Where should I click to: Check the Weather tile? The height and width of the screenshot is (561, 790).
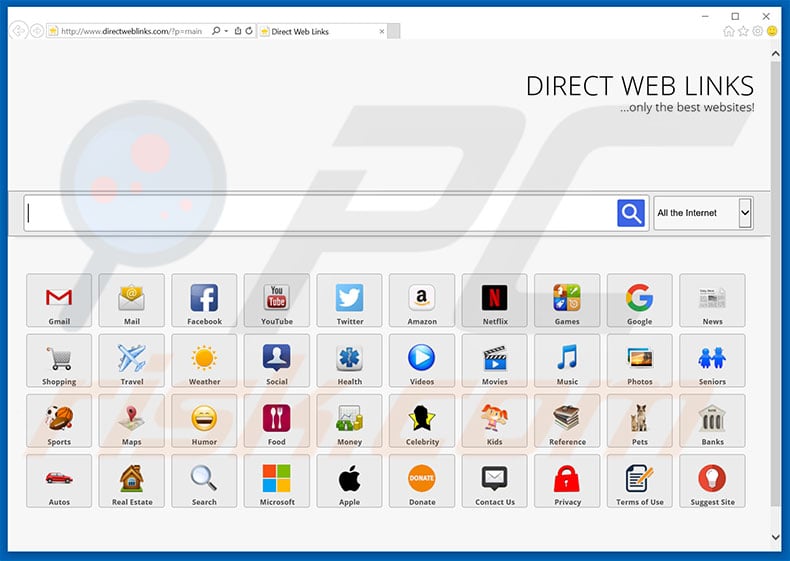tap(204, 360)
